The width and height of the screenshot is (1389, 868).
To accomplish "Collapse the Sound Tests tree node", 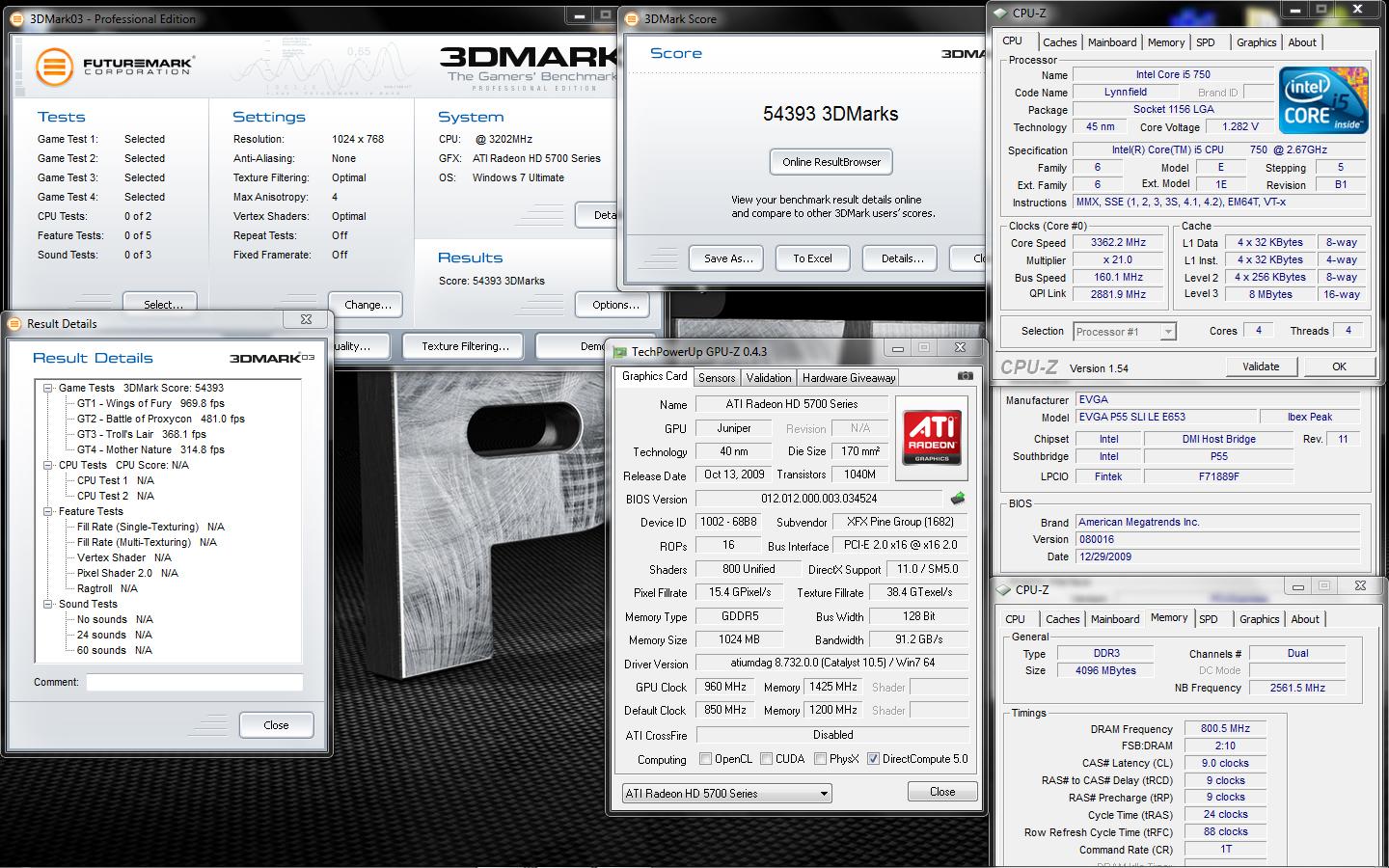I will click(x=48, y=604).
